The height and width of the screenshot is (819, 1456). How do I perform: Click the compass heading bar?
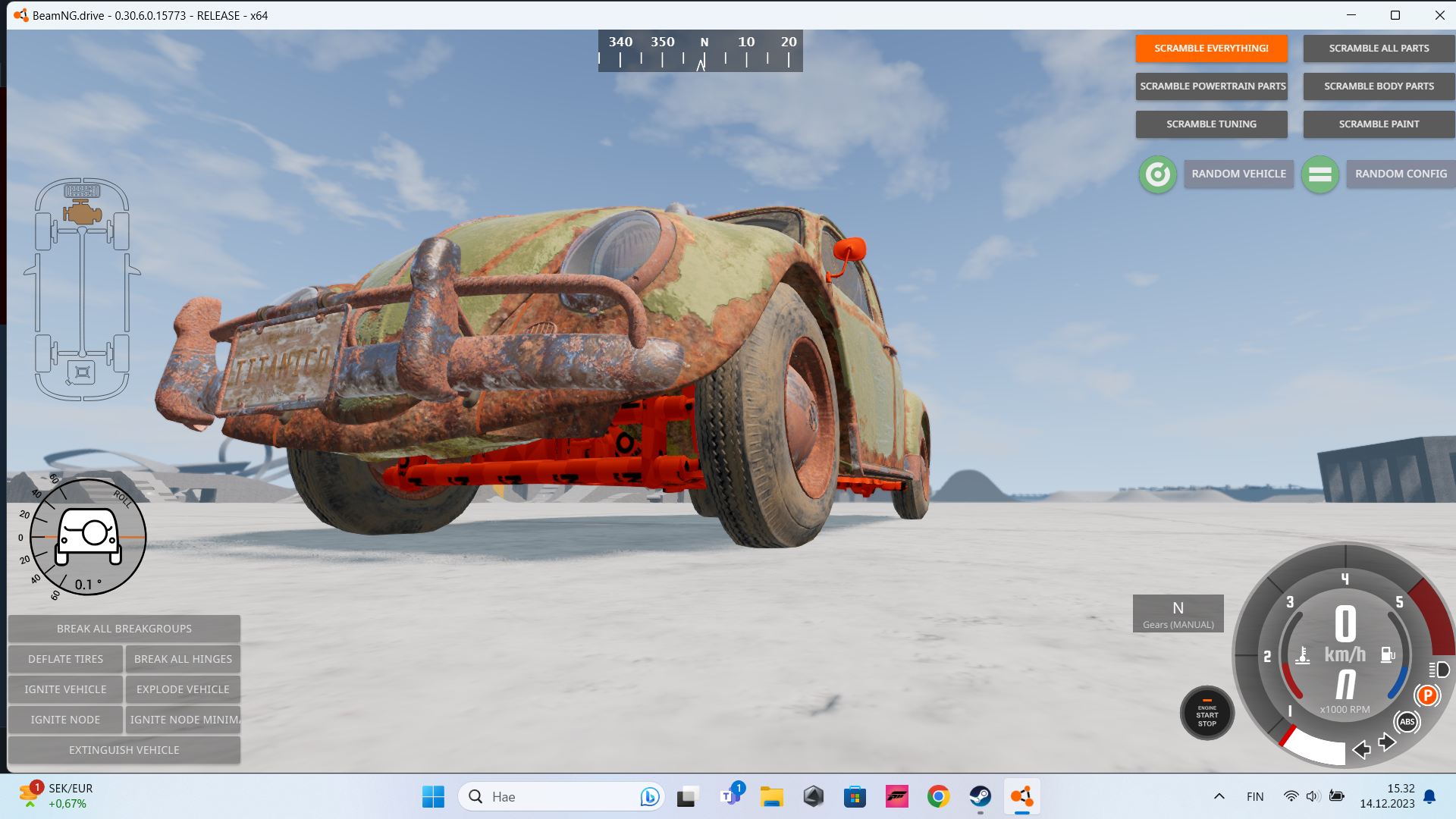coord(700,51)
